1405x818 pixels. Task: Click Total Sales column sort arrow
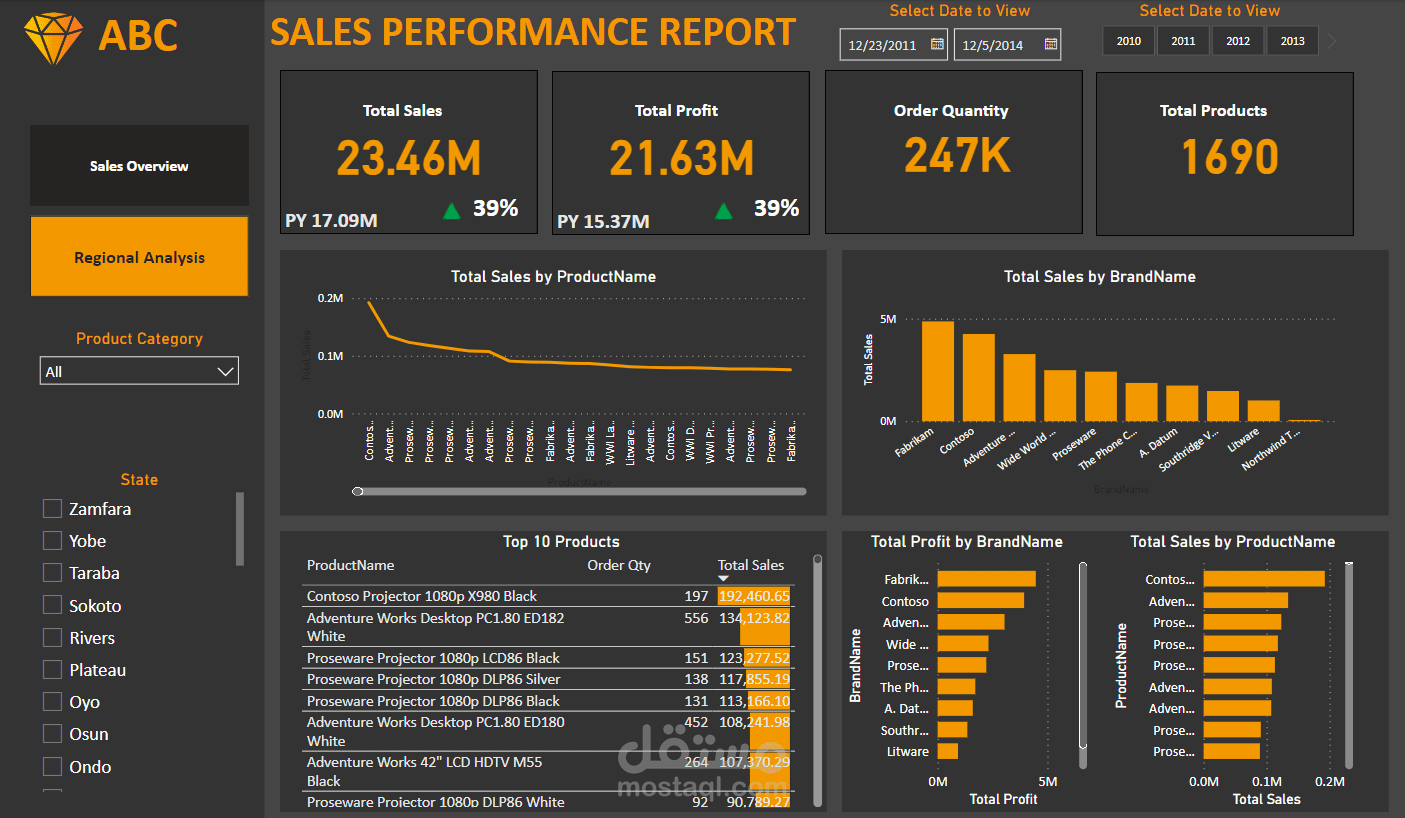point(724,579)
